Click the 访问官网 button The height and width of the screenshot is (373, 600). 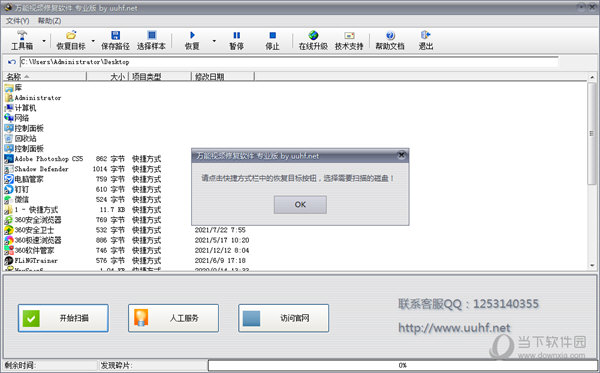point(284,318)
